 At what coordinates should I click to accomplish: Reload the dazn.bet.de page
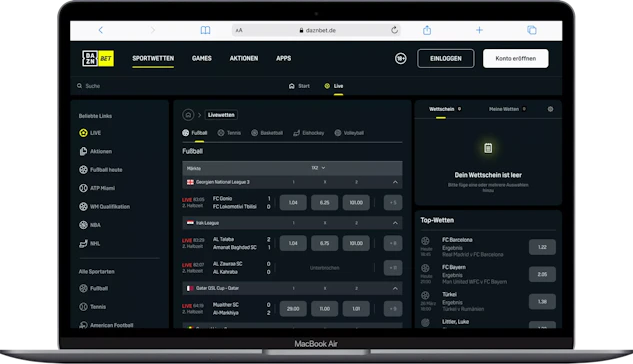pos(394,30)
